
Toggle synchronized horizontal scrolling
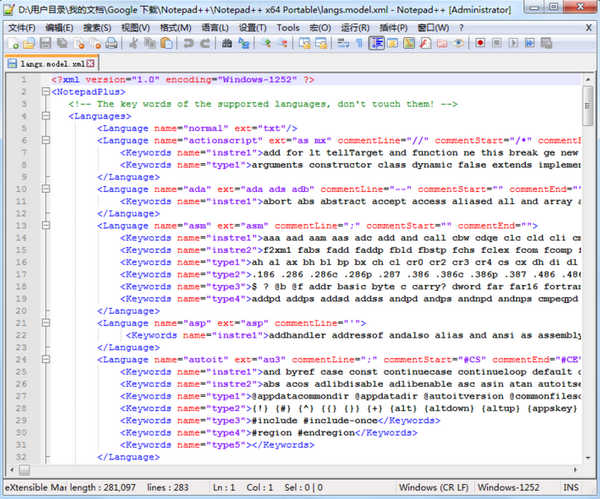[x=321, y=43]
